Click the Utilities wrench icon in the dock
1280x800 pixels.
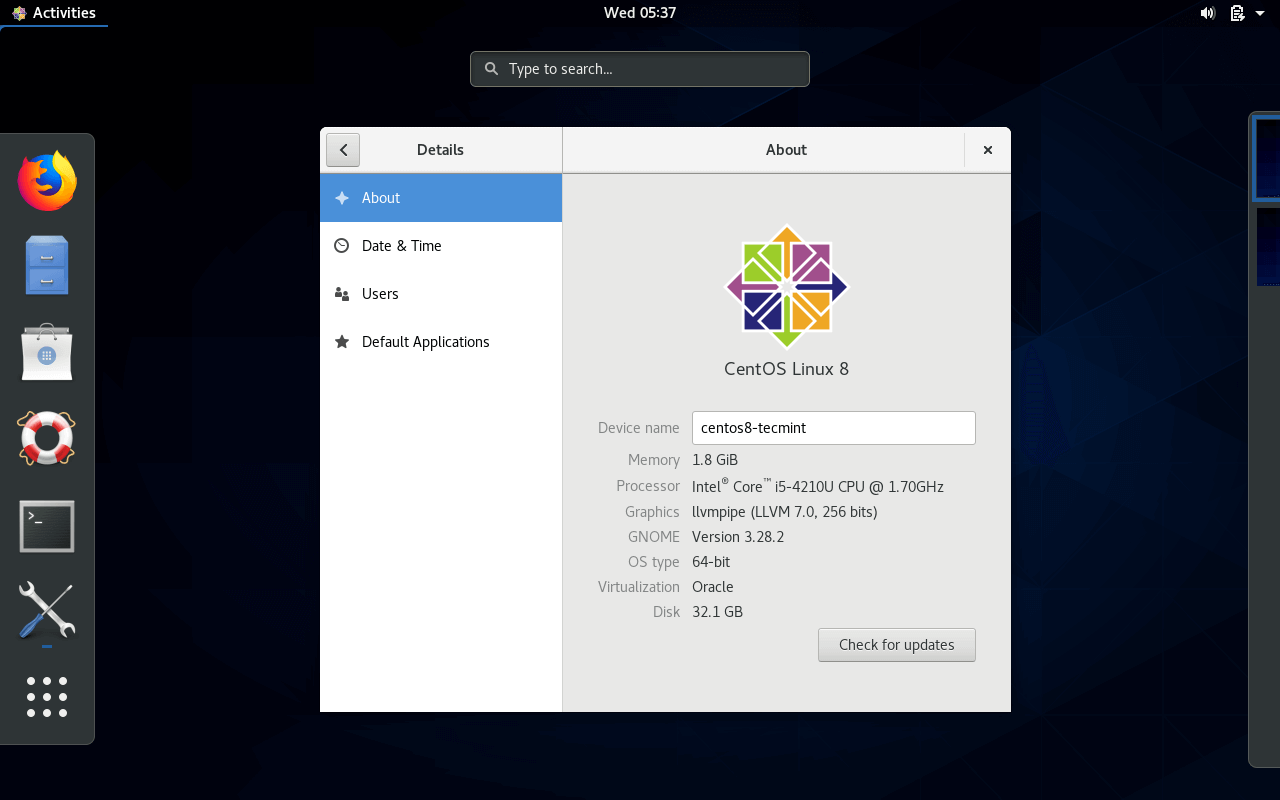pos(46,612)
